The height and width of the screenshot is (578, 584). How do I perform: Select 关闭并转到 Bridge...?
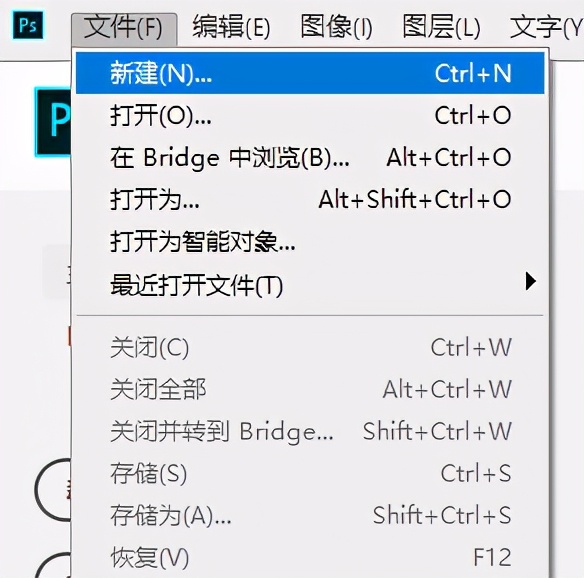310,432
